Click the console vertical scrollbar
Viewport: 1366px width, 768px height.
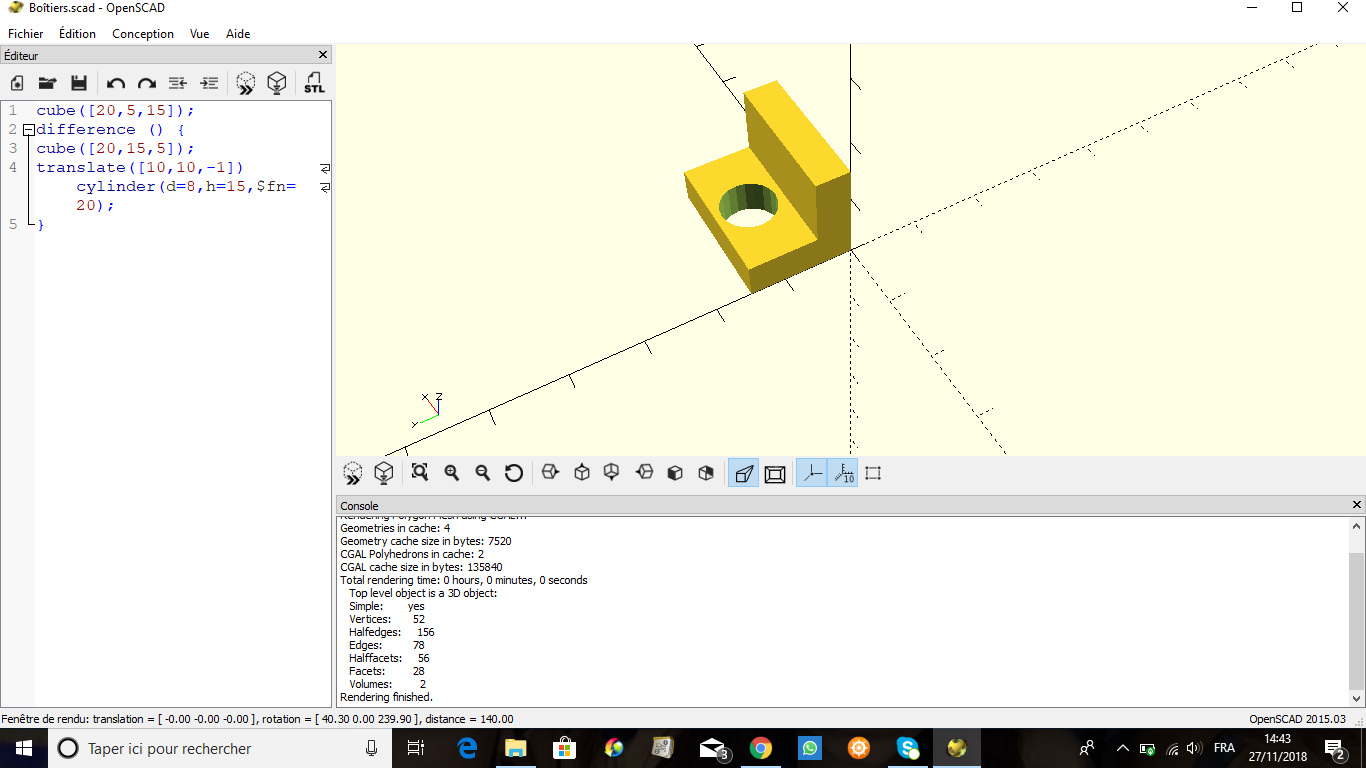[x=1356, y=610]
